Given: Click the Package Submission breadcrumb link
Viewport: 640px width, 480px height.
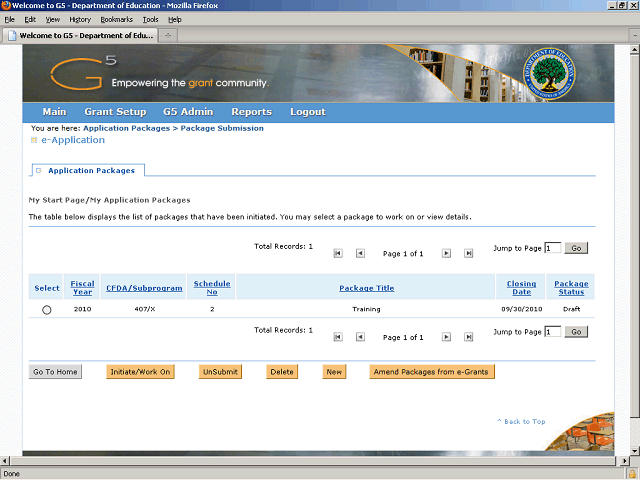Looking at the screenshot, I should [x=222, y=128].
